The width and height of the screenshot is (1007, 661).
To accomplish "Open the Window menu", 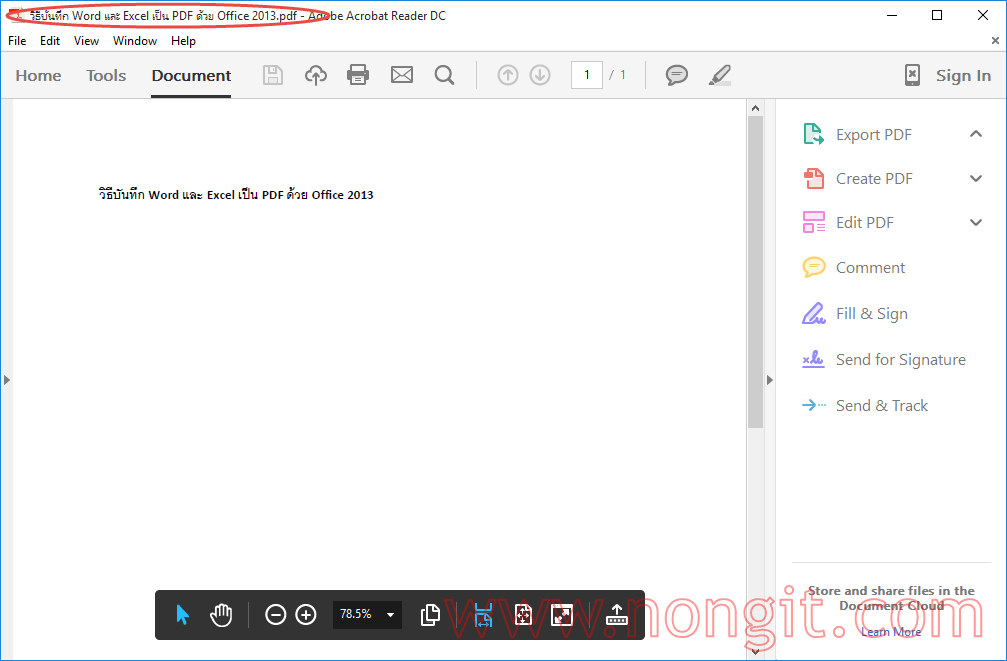I will coord(135,40).
